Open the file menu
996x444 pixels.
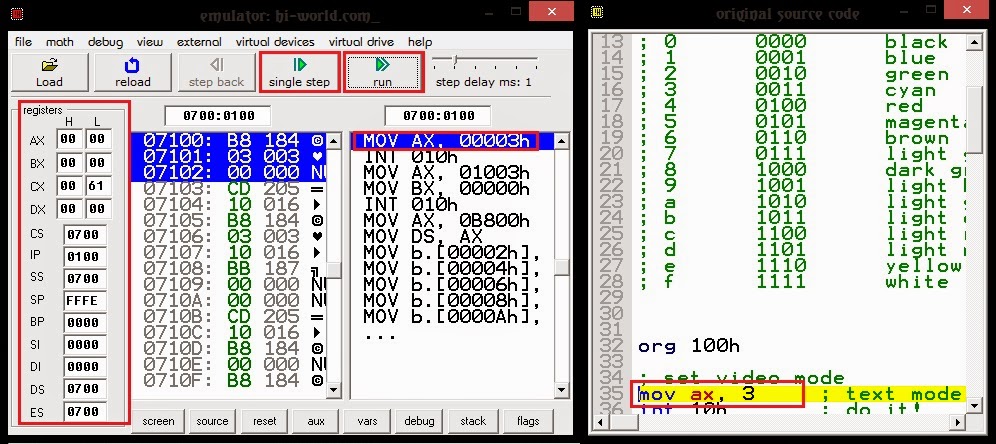tap(24, 42)
